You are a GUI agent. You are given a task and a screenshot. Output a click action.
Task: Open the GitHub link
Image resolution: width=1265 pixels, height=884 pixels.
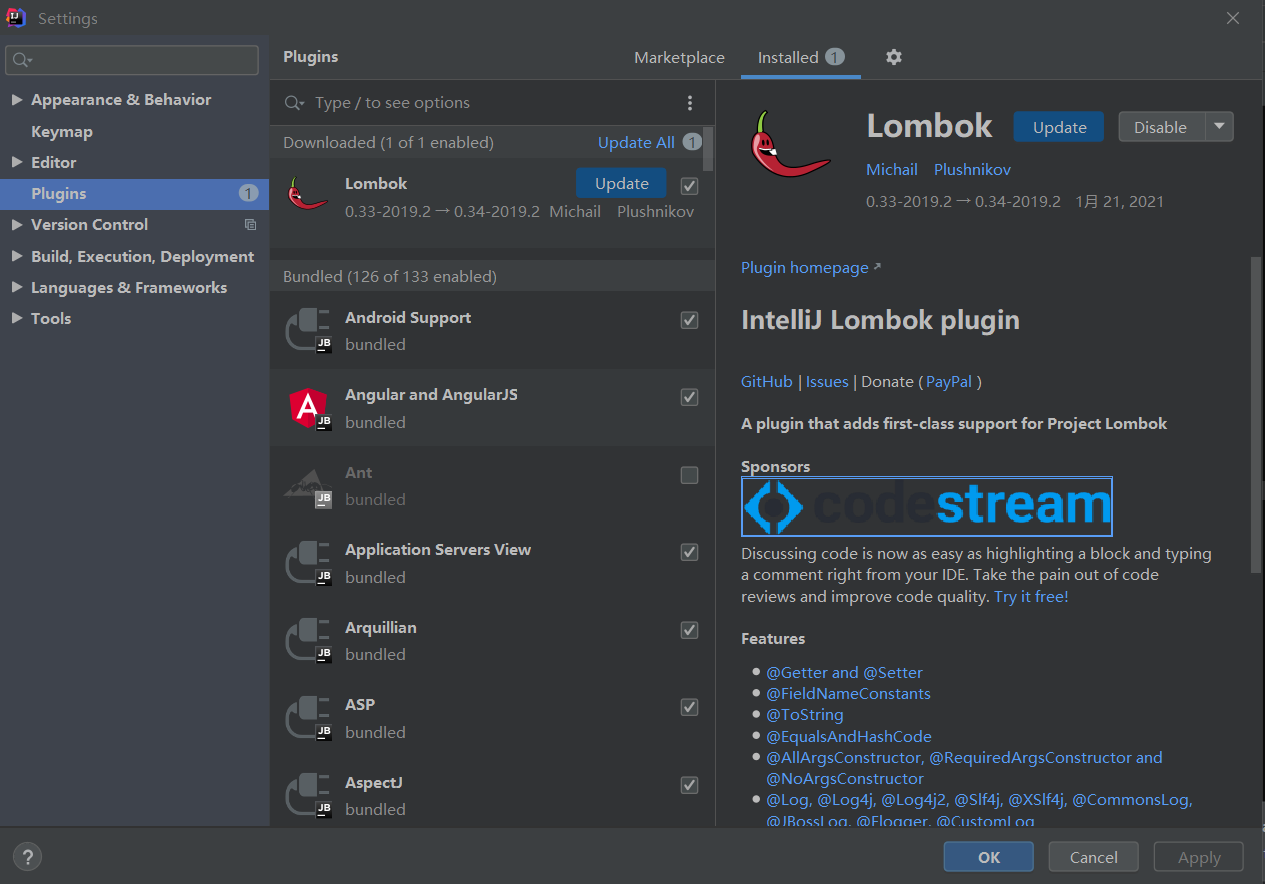[767, 382]
